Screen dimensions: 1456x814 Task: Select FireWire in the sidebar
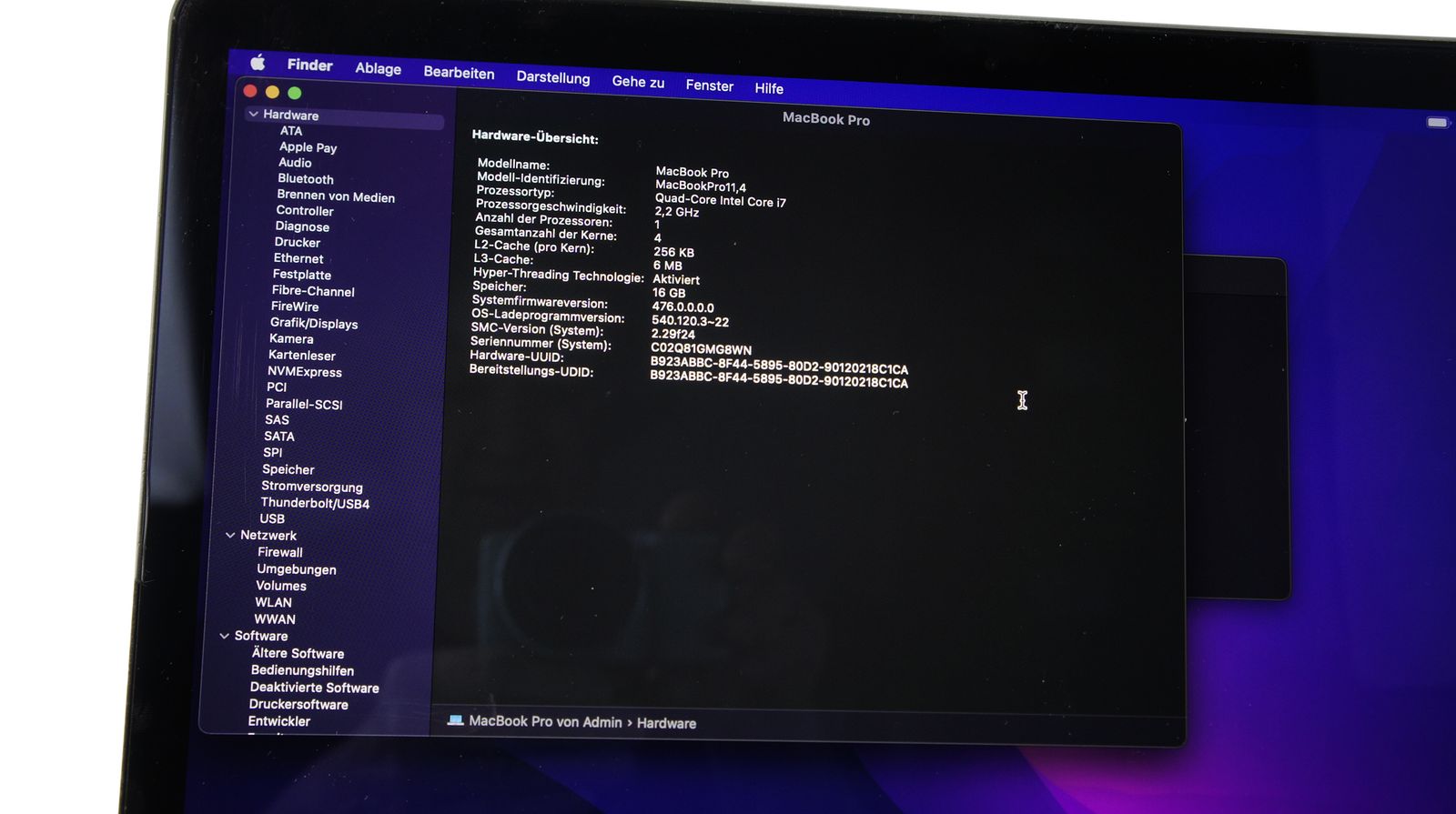[294, 307]
